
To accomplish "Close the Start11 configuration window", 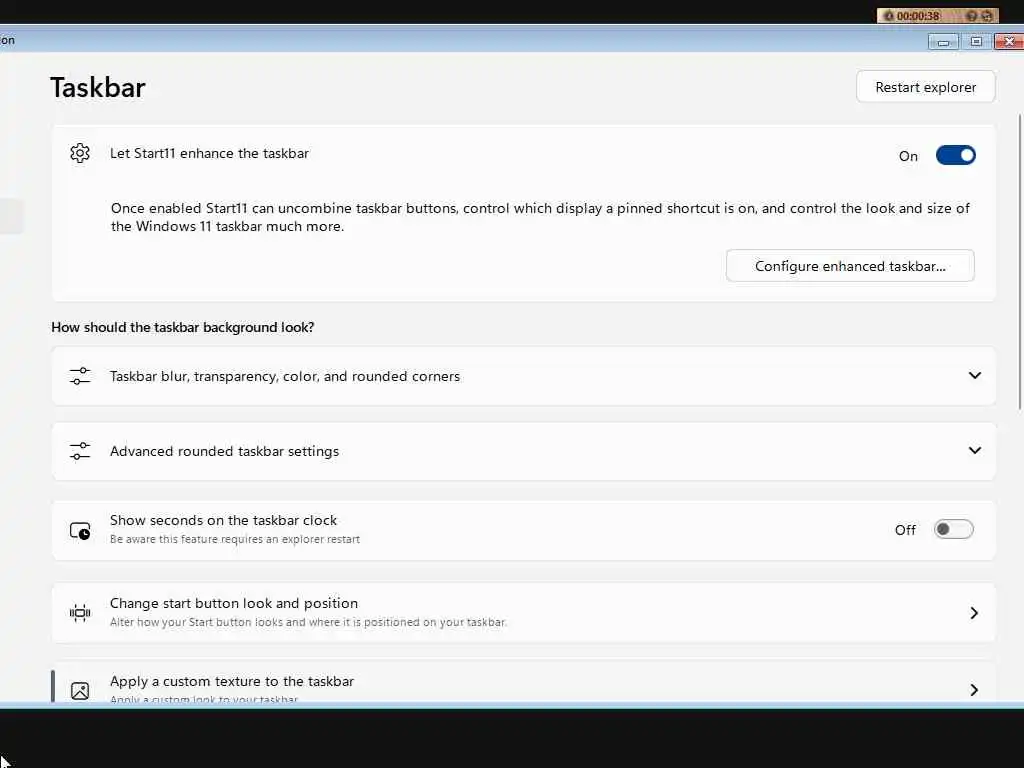I will 1009,42.
